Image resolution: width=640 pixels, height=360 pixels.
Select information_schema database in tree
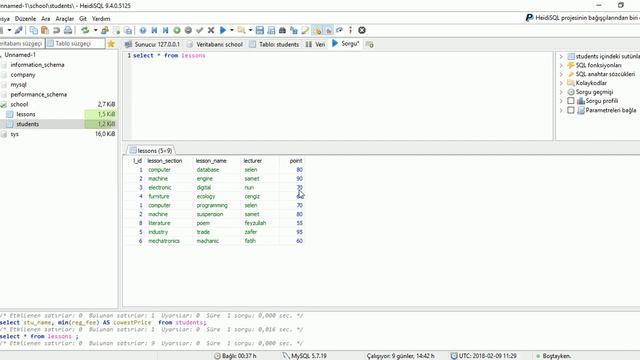(37, 65)
